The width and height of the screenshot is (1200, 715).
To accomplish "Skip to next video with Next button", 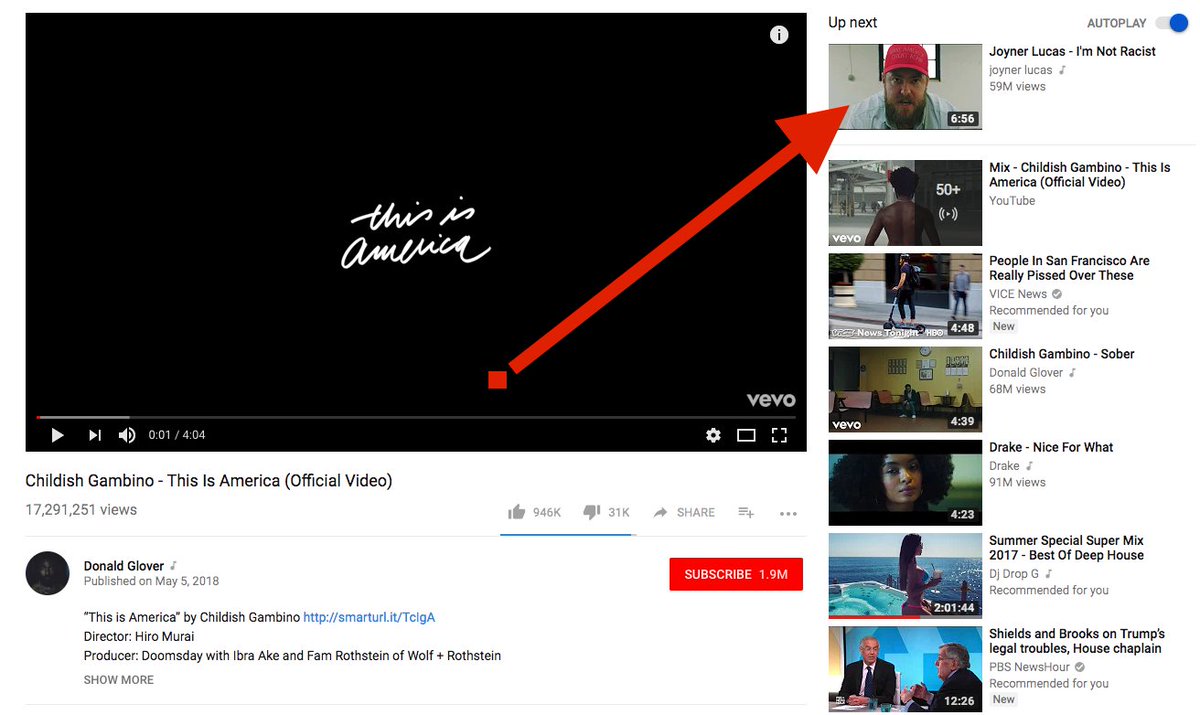I will click(x=95, y=435).
